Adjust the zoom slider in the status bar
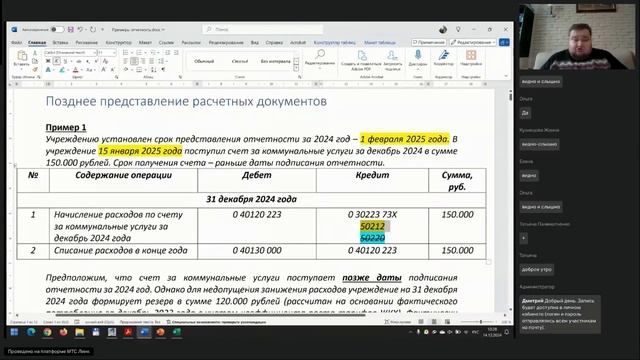Image resolution: width=640 pixels, height=360 pixels. (481, 322)
